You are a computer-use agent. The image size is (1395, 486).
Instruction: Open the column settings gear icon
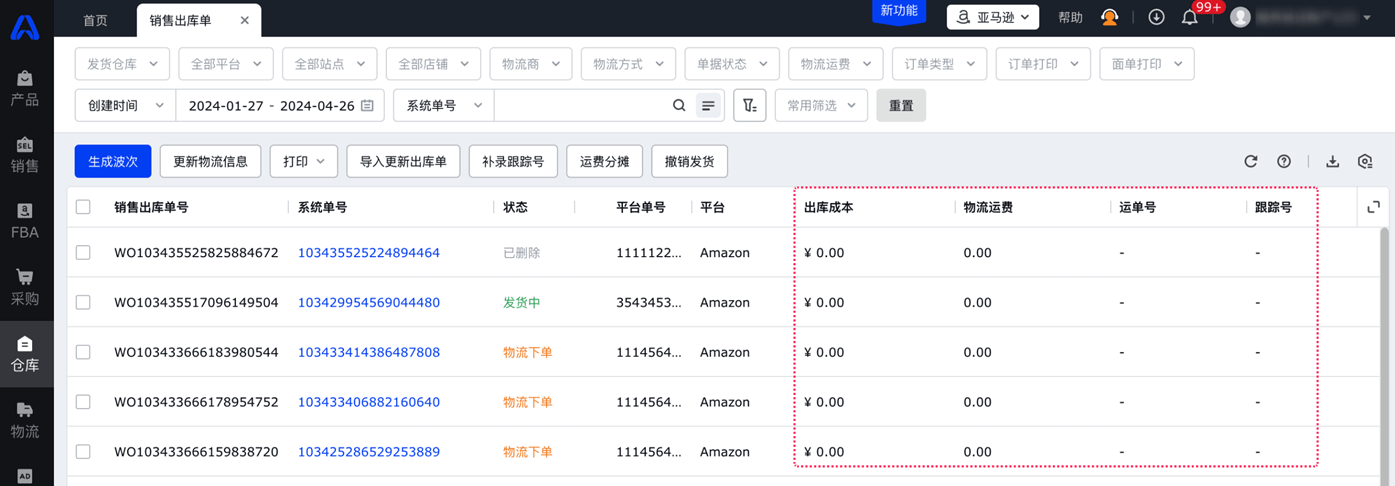tap(1365, 161)
